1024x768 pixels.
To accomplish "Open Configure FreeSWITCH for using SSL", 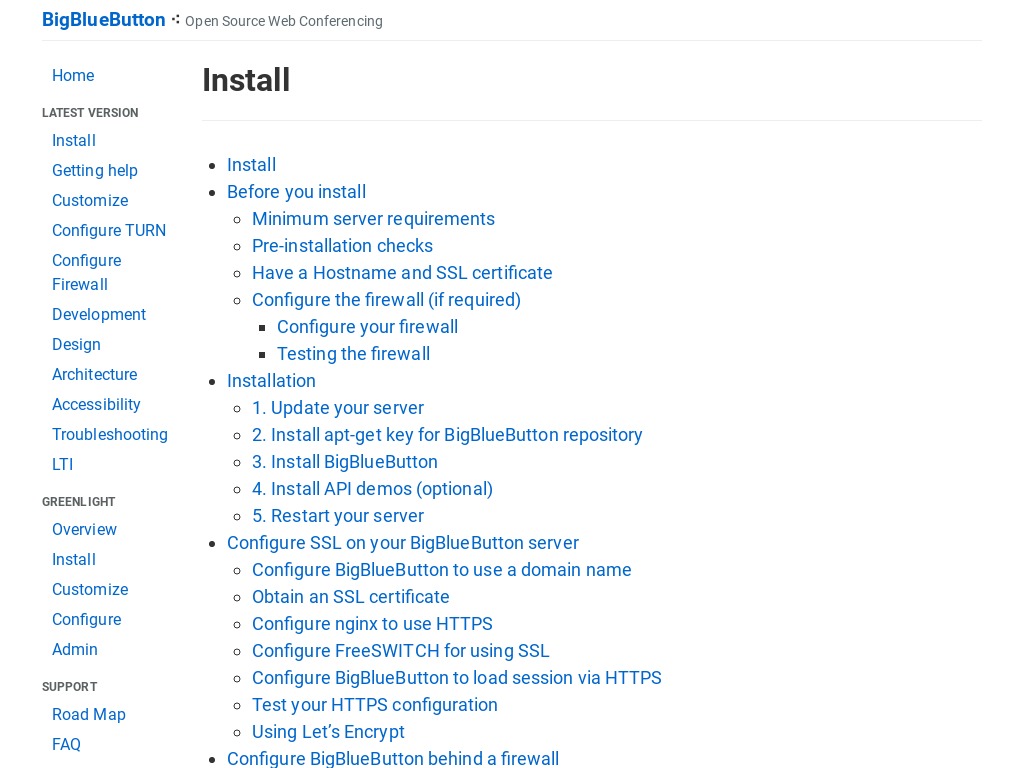I will pos(401,651).
